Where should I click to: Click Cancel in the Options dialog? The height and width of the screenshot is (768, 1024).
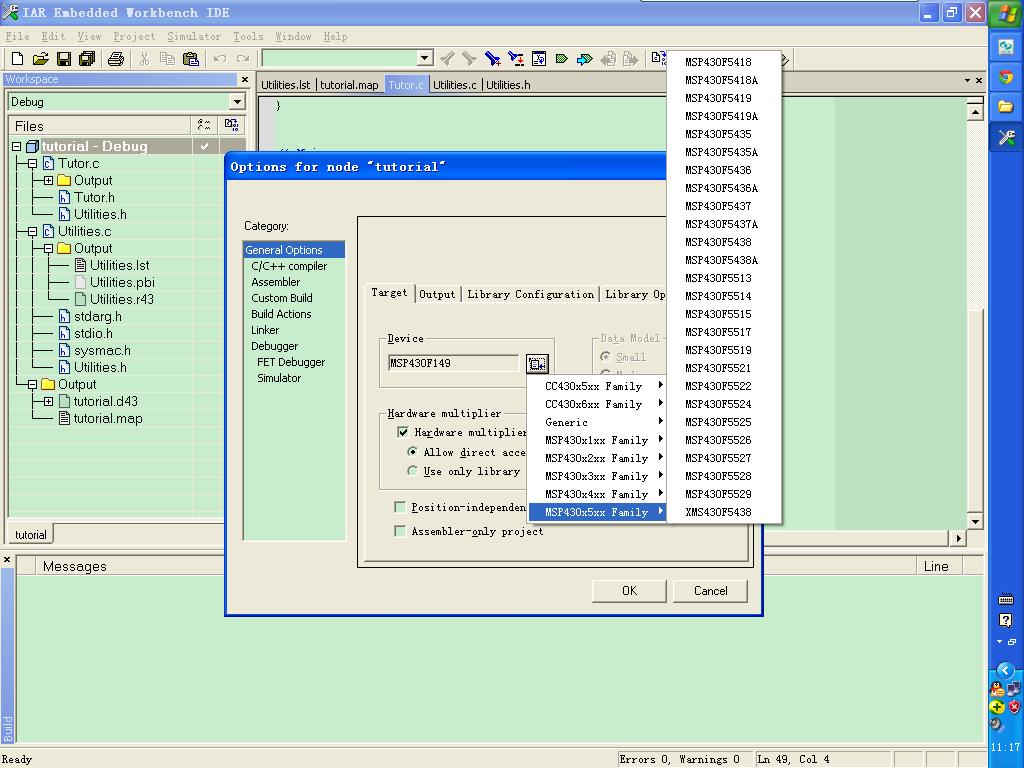[711, 591]
